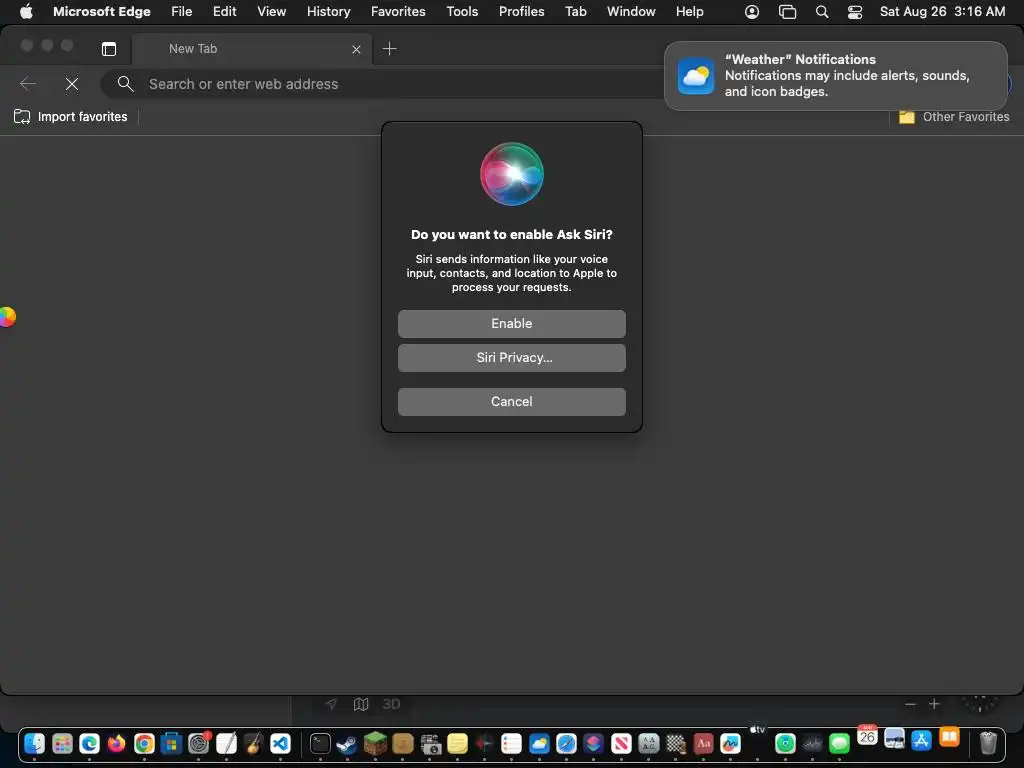Open Apple News from the Dock
The image size is (1024, 768).
pyautogui.click(x=621, y=743)
